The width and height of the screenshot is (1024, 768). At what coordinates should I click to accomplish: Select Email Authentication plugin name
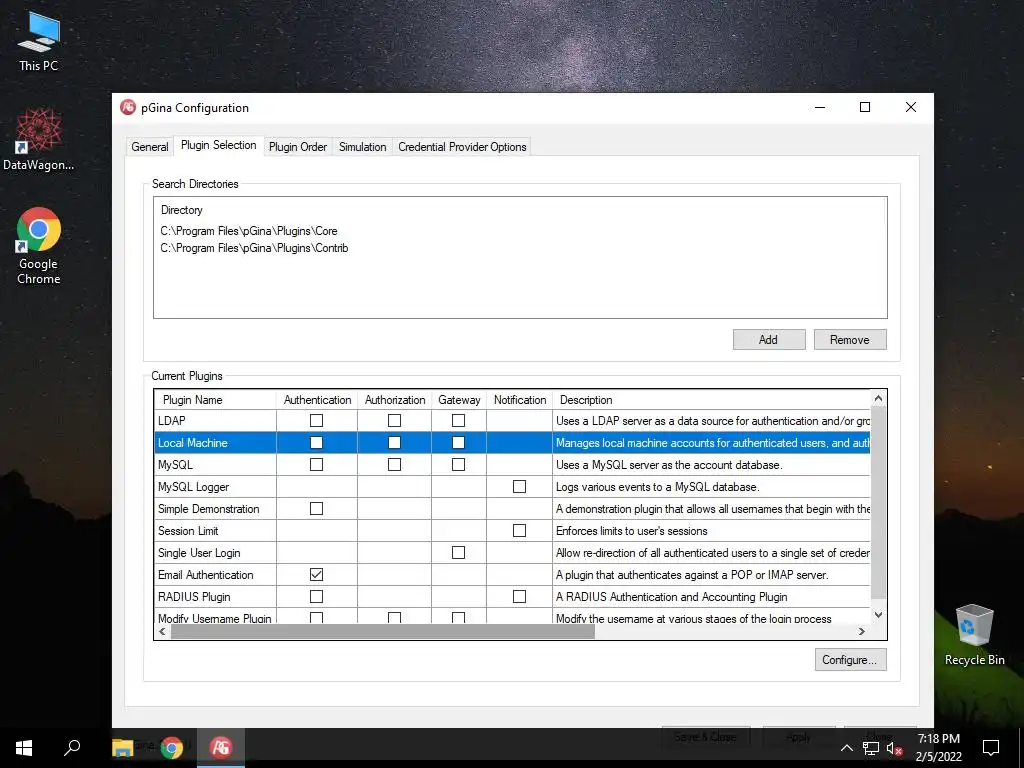206,575
